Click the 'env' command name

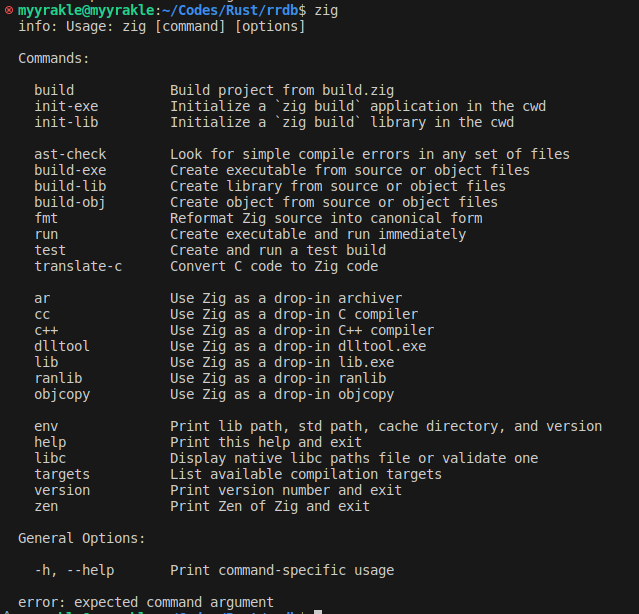(46, 426)
